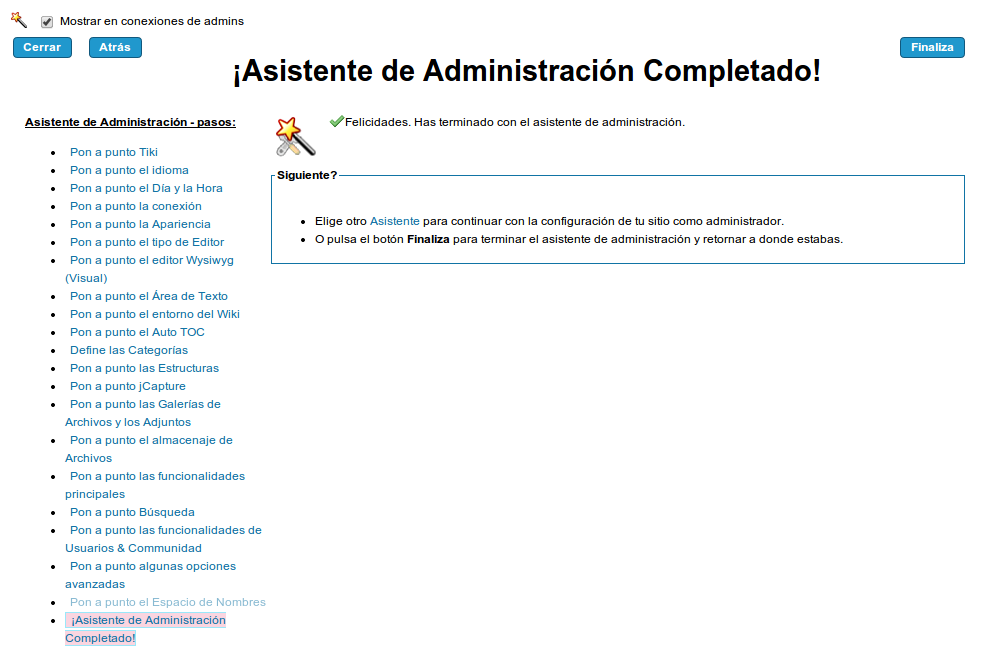Click the large admin wizard wand icon
Image resolution: width=993 pixels, height=669 pixels.
[295, 136]
